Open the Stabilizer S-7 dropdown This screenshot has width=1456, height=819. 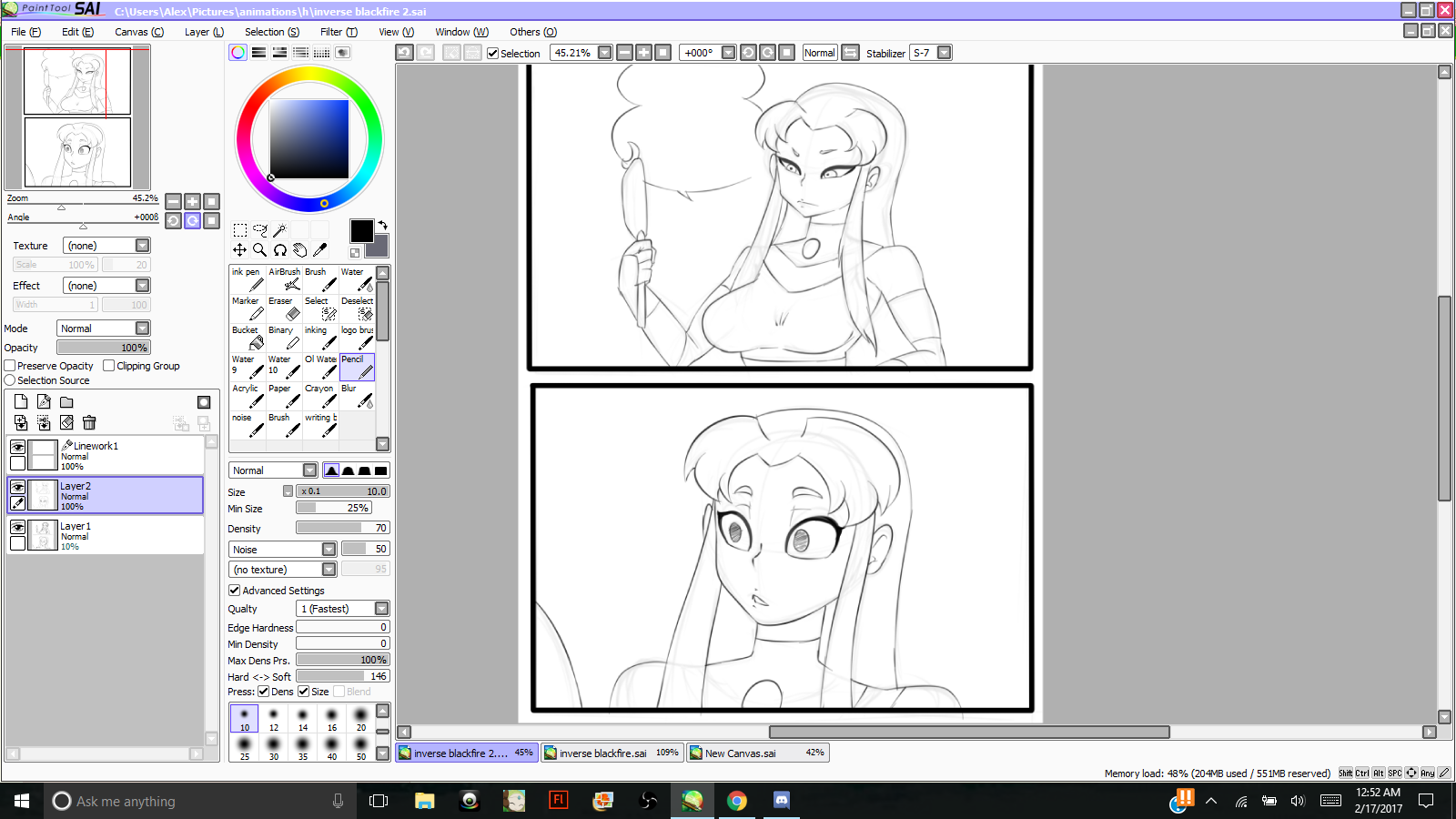(x=944, y=53)
